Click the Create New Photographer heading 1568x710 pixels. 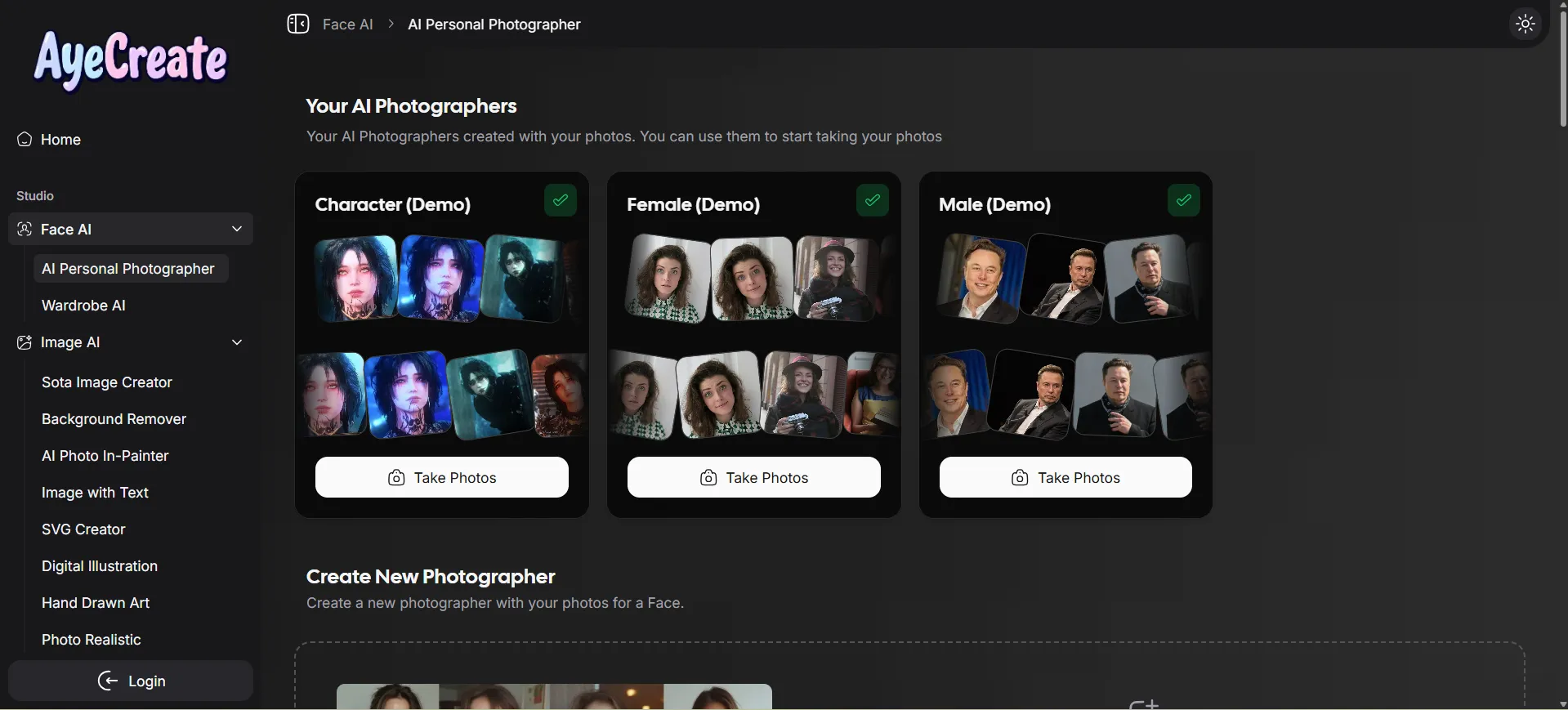tap(431, 577)
